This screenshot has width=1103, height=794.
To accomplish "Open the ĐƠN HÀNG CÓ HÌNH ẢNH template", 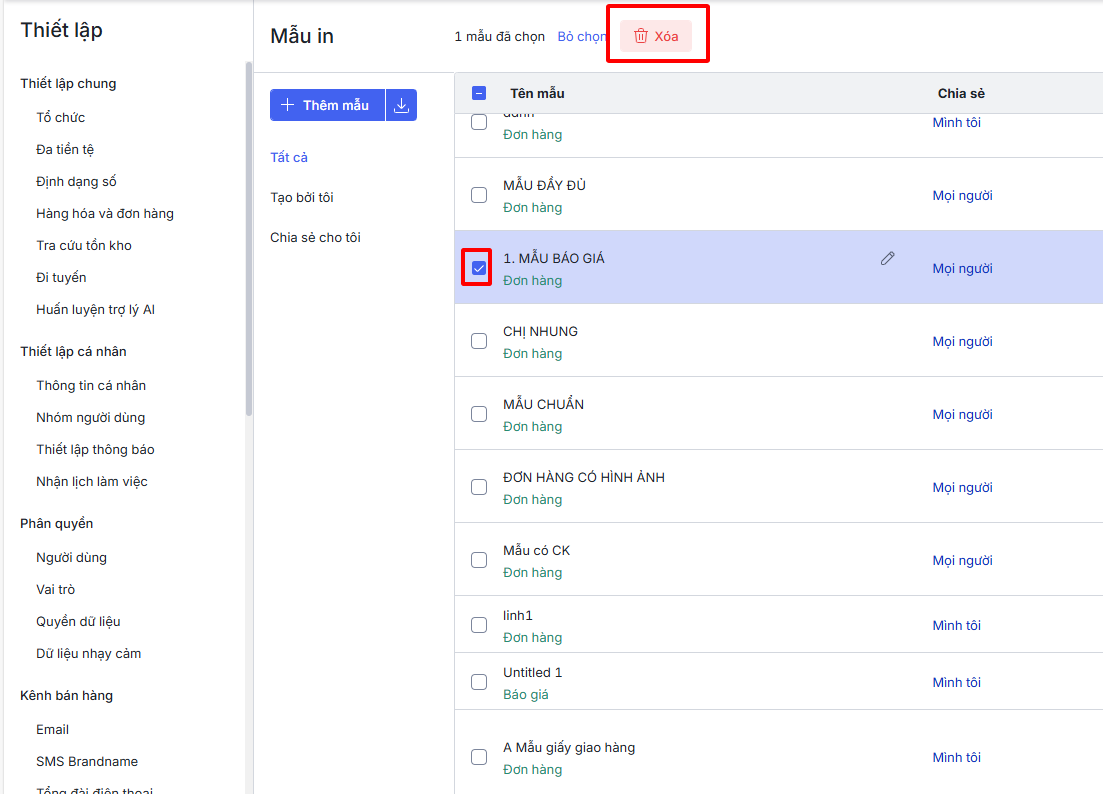I will [583, 477].
